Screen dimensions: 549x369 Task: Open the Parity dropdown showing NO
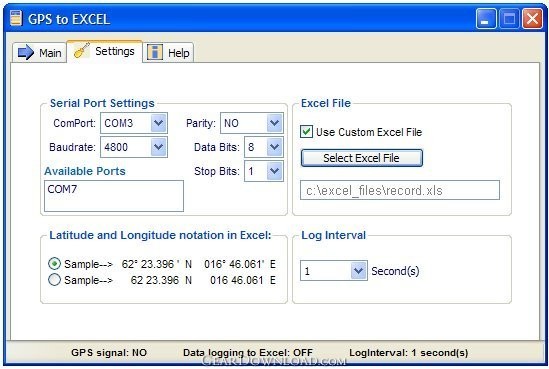(x=274, y=123)
